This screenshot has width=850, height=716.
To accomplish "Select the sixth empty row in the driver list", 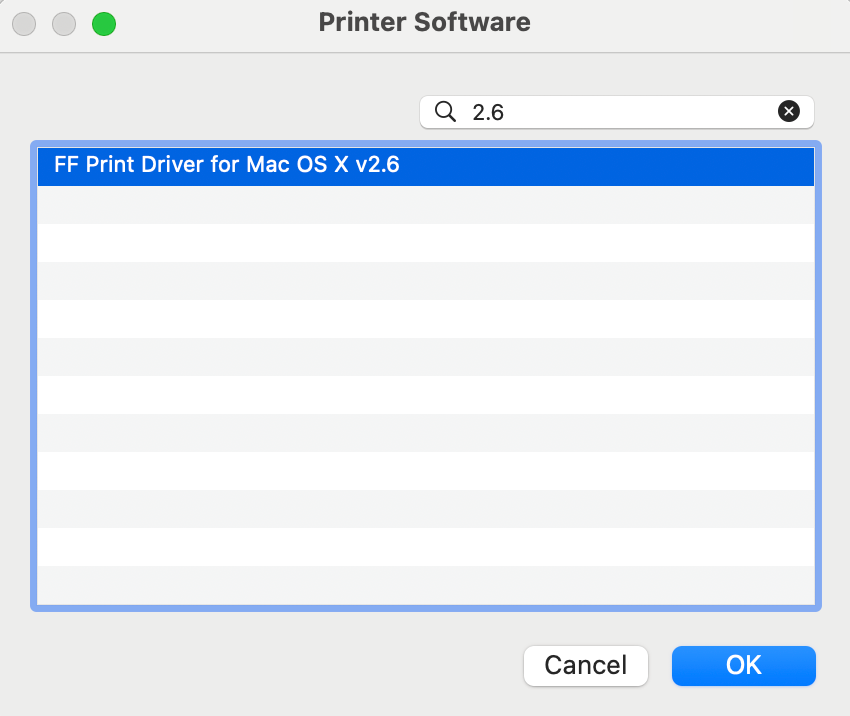I will pyautogui.click(x=426, y=395).
